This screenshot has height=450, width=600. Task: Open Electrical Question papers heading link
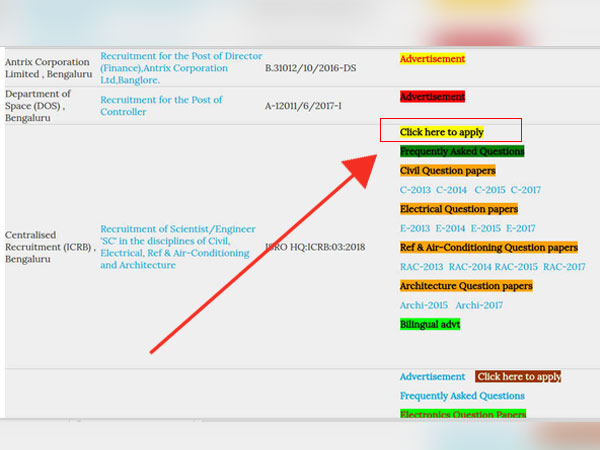pyautogui.click(x=459, y=209)
